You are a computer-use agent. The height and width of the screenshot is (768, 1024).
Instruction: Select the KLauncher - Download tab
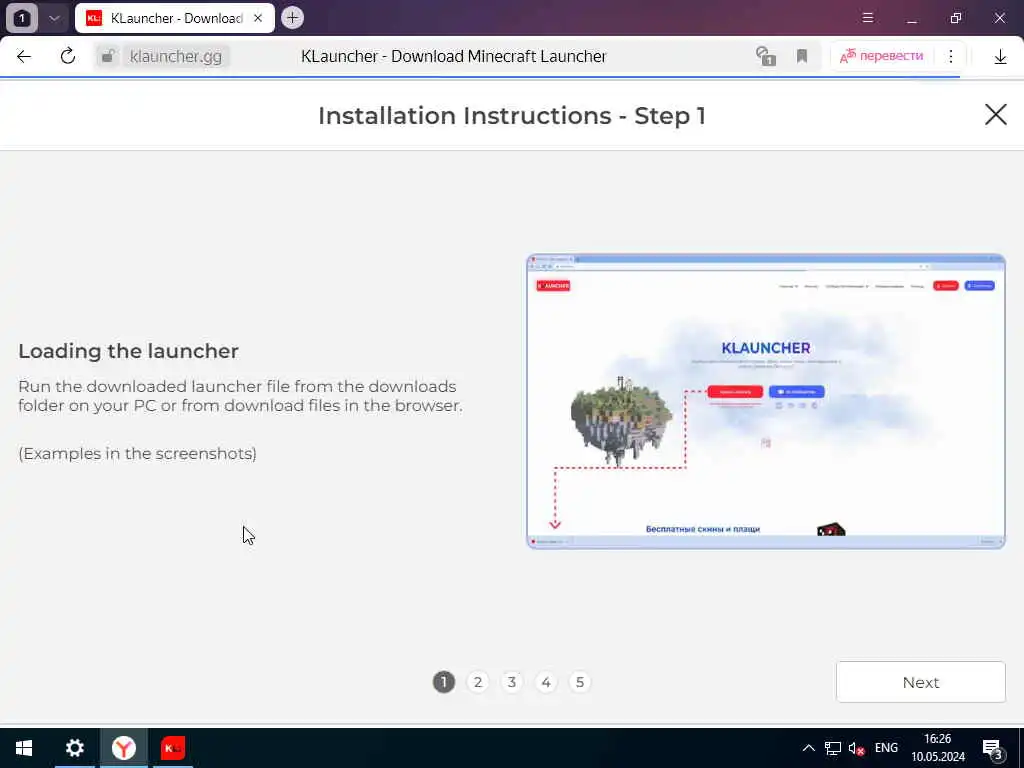(174, 18)
